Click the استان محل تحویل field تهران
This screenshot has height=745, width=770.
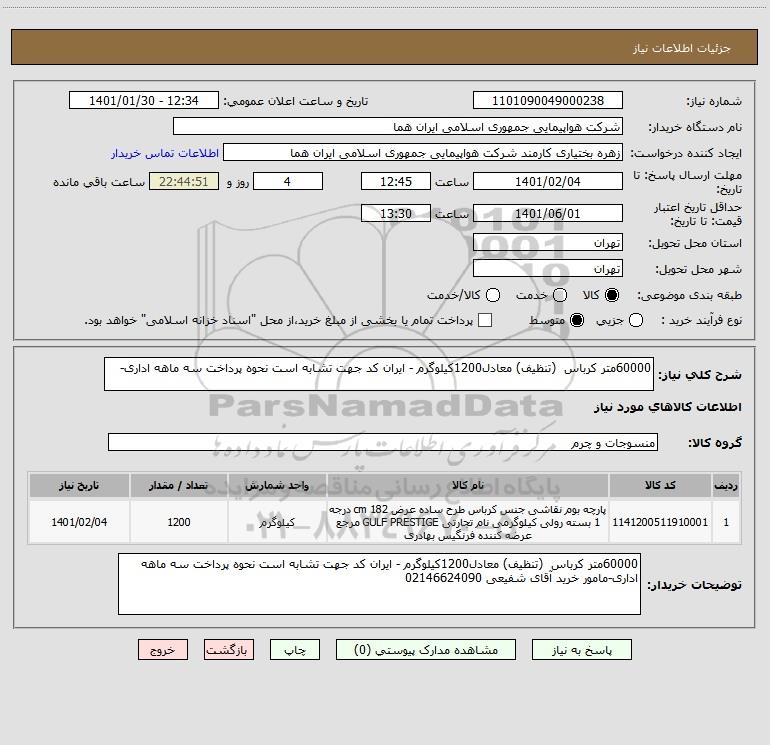coord(548,242)
